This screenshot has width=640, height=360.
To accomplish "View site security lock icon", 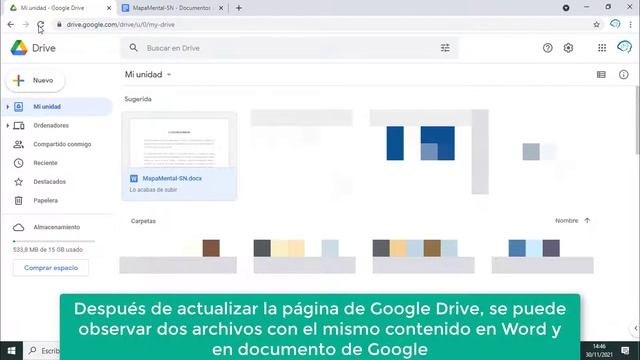I will (x=59, y=24).
